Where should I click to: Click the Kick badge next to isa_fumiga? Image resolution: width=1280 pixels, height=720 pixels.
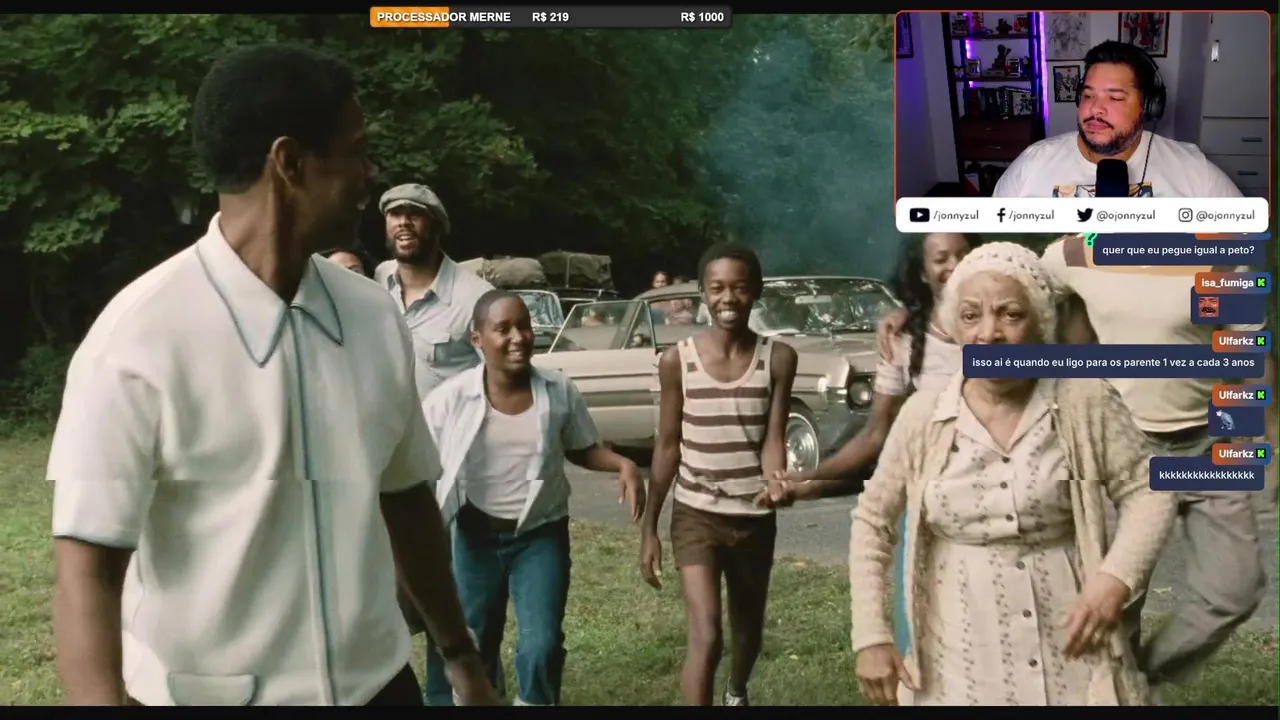1261,283
